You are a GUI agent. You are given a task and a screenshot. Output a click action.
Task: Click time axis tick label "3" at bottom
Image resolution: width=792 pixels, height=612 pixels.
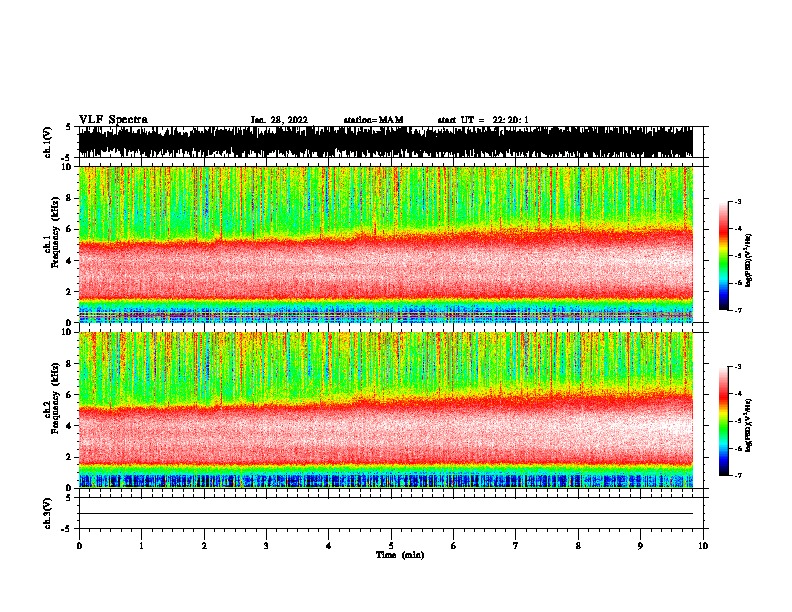coord(266,546)
